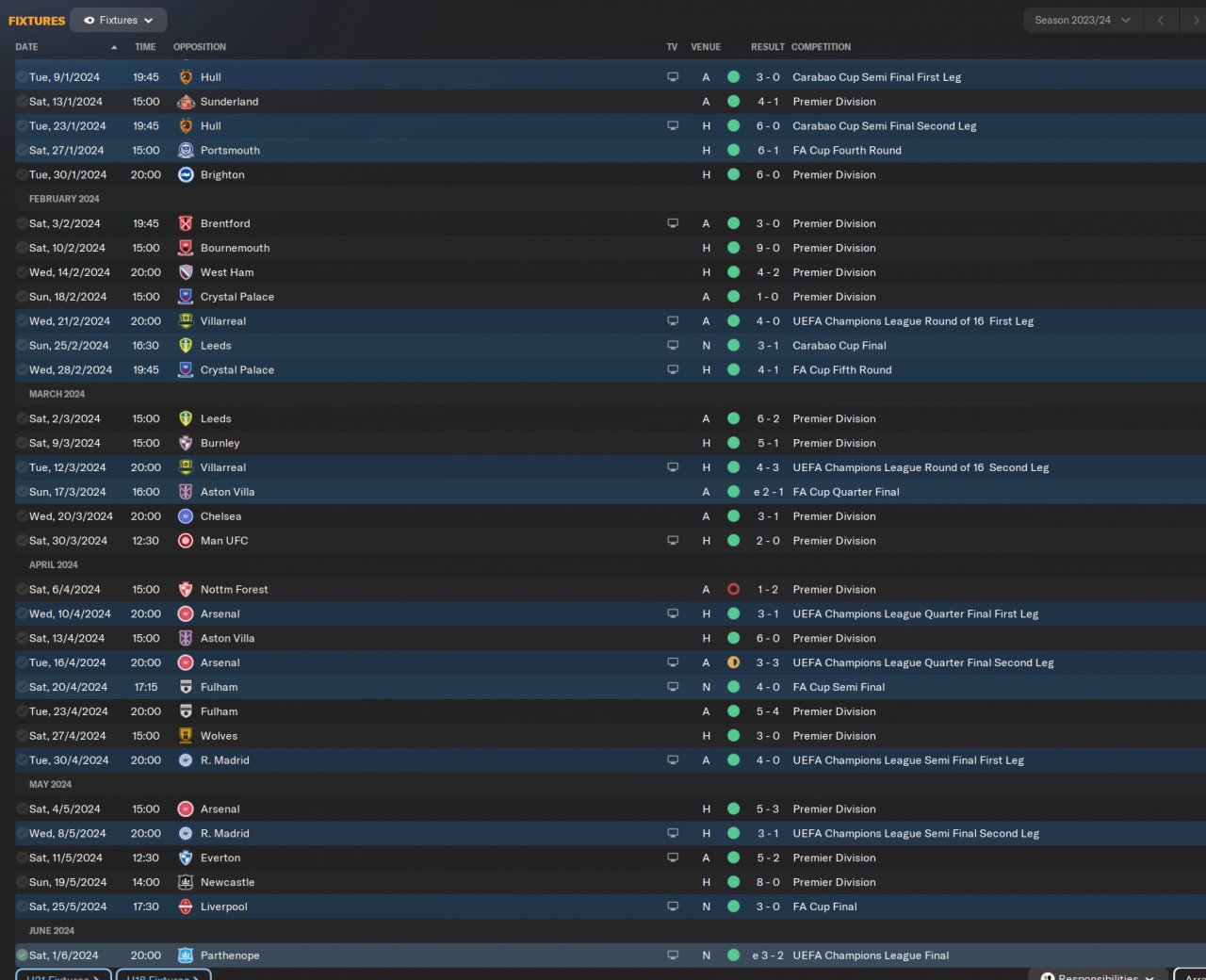Click the TV icon on the FA Cup Final row
Viewport: 1206px width, 980px height.
(673, 907)
